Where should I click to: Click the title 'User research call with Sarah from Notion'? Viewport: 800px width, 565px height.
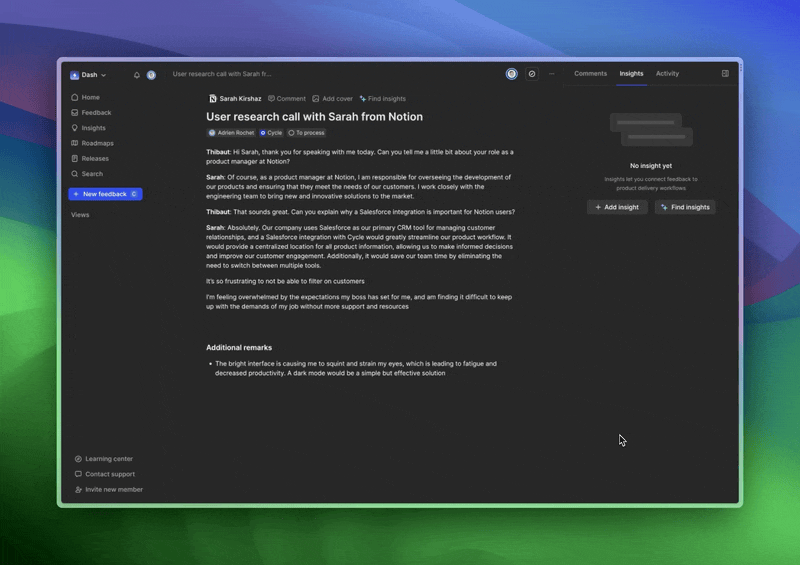pyautogui.click(x=314, y=116)
